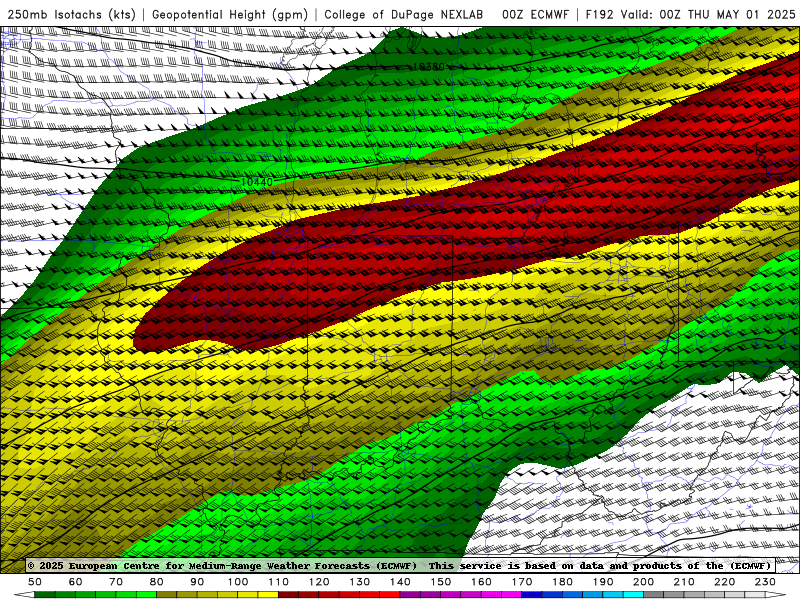
Task: Click the legend value 200
Action: click(643, 582)
